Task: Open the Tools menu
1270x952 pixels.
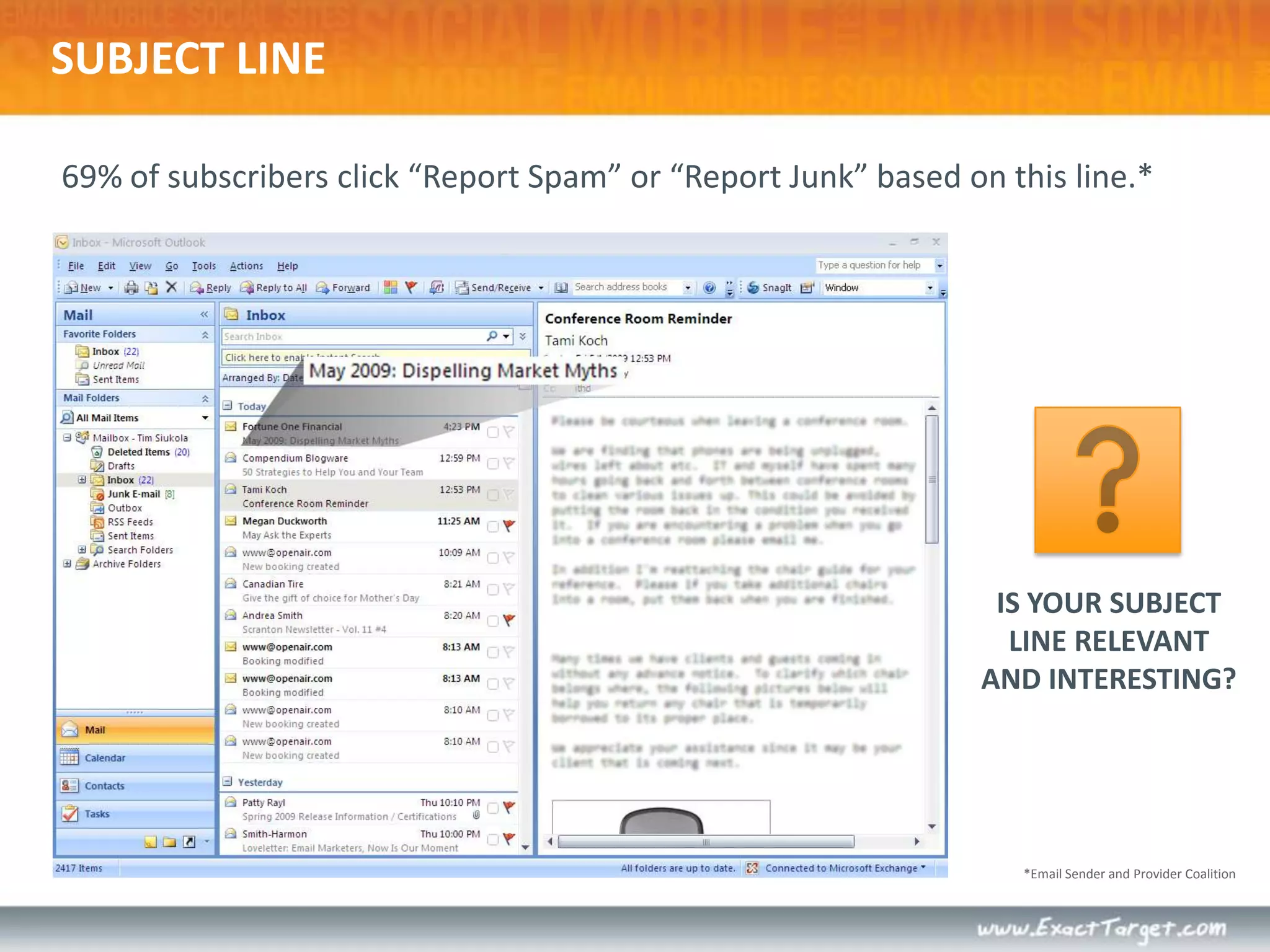Action: (203, 266)
